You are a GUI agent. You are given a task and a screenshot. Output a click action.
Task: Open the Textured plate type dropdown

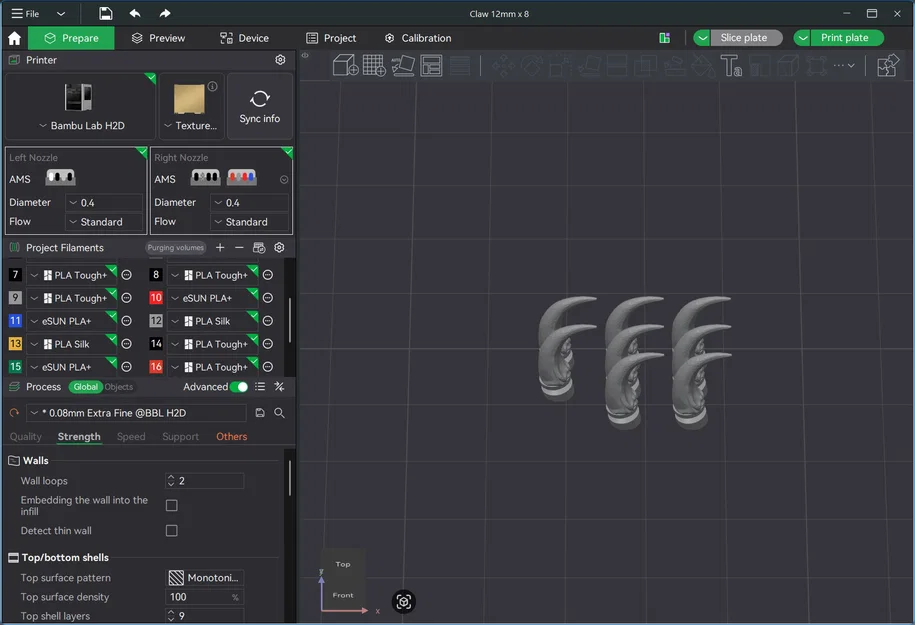191,125
